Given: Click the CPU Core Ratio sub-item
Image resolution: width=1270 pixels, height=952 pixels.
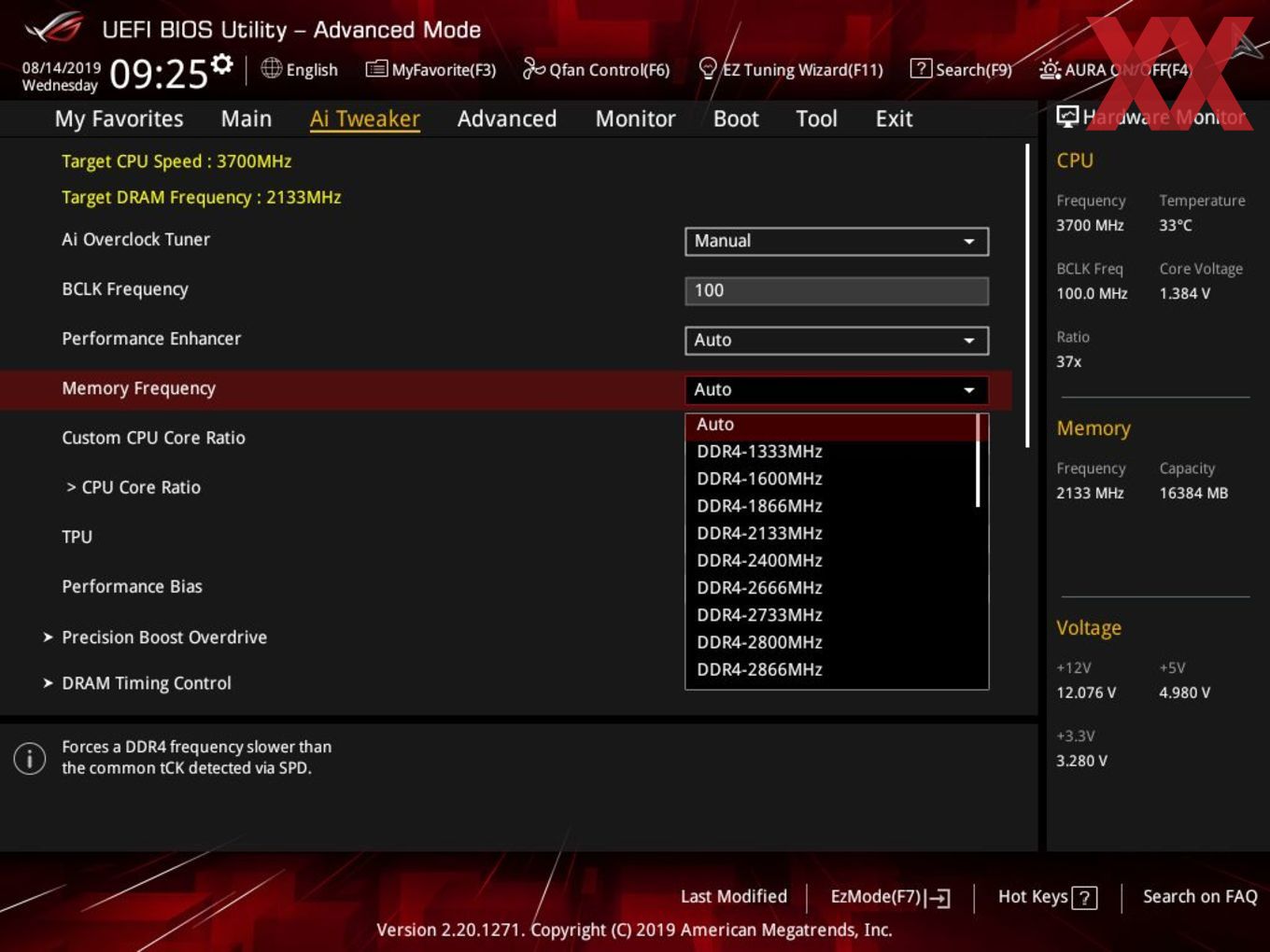Looking at the screenshot, I should pos(134,487).
